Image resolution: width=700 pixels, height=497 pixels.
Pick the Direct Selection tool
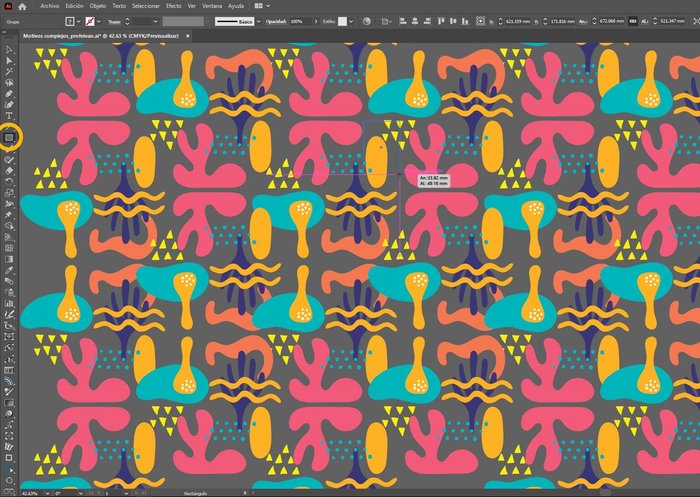(9, 60)
